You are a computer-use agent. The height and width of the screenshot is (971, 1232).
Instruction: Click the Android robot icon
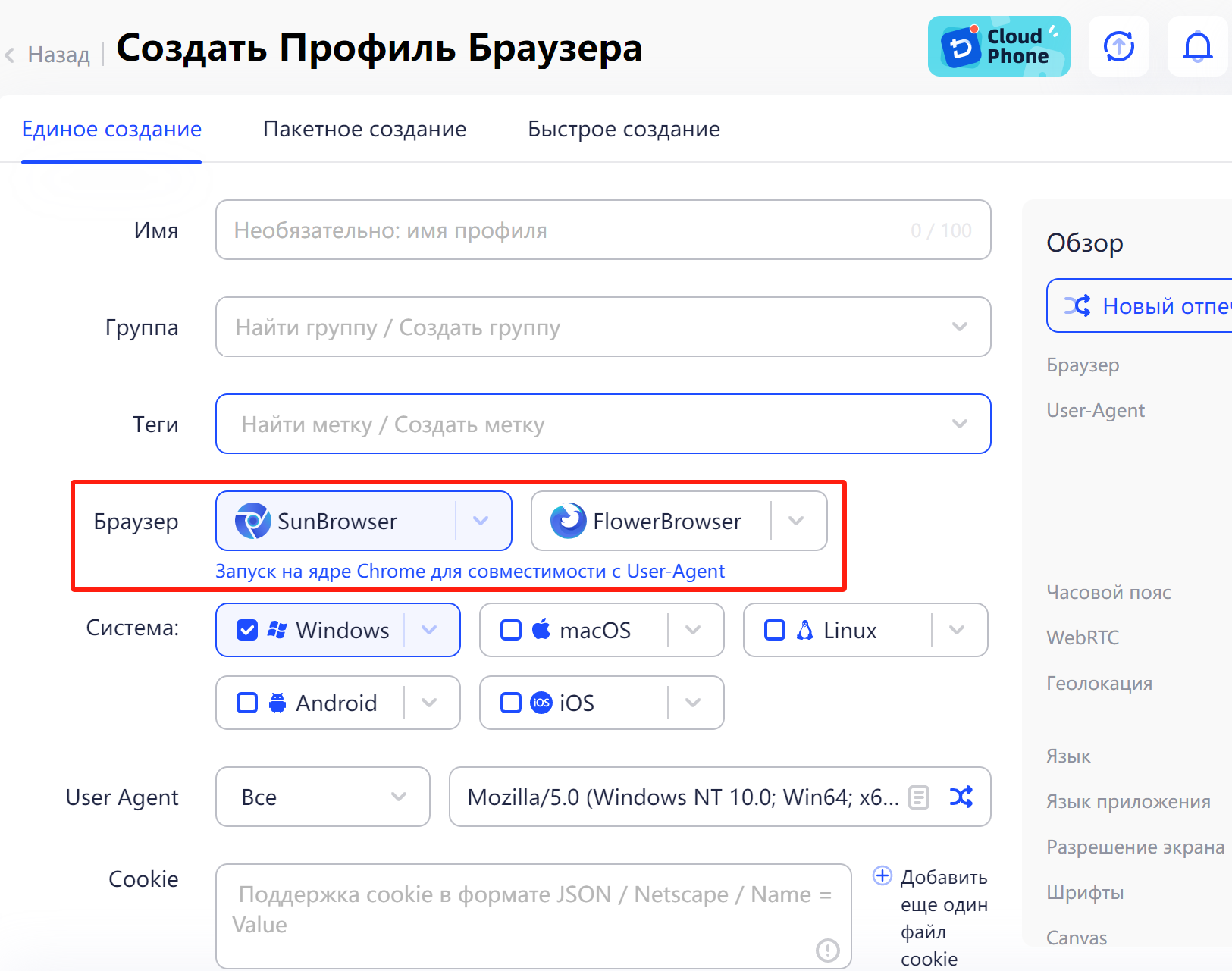click(x=277, y=703)
